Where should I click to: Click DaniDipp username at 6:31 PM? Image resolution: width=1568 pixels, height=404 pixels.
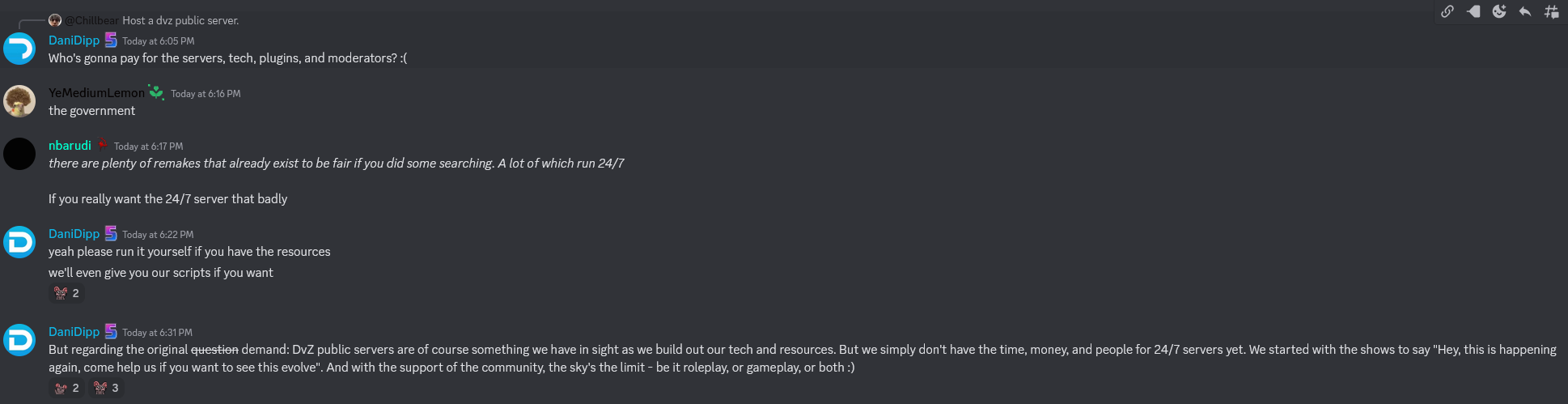74,332
